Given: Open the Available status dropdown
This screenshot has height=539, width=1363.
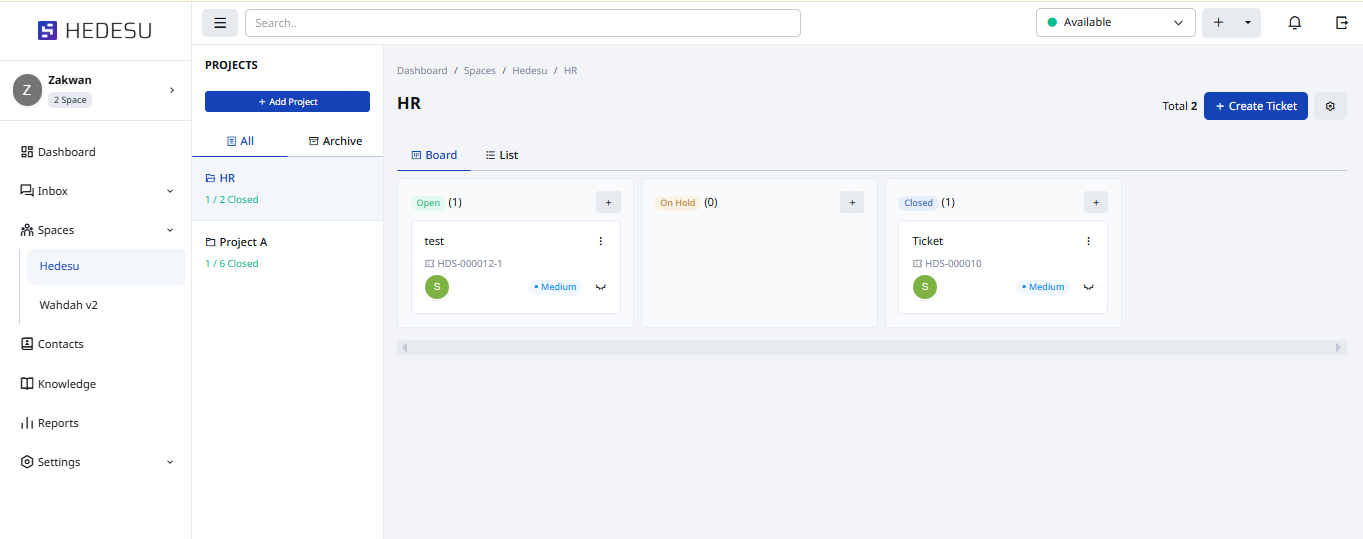Looking at the screenshot, I should [x=1115, y=23].
